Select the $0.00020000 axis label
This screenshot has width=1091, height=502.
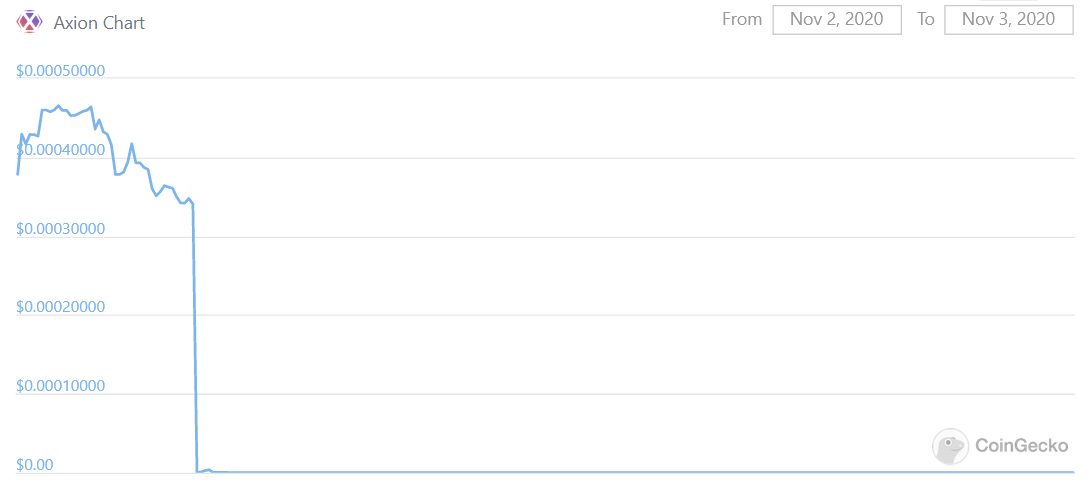[x=61, y=307]
